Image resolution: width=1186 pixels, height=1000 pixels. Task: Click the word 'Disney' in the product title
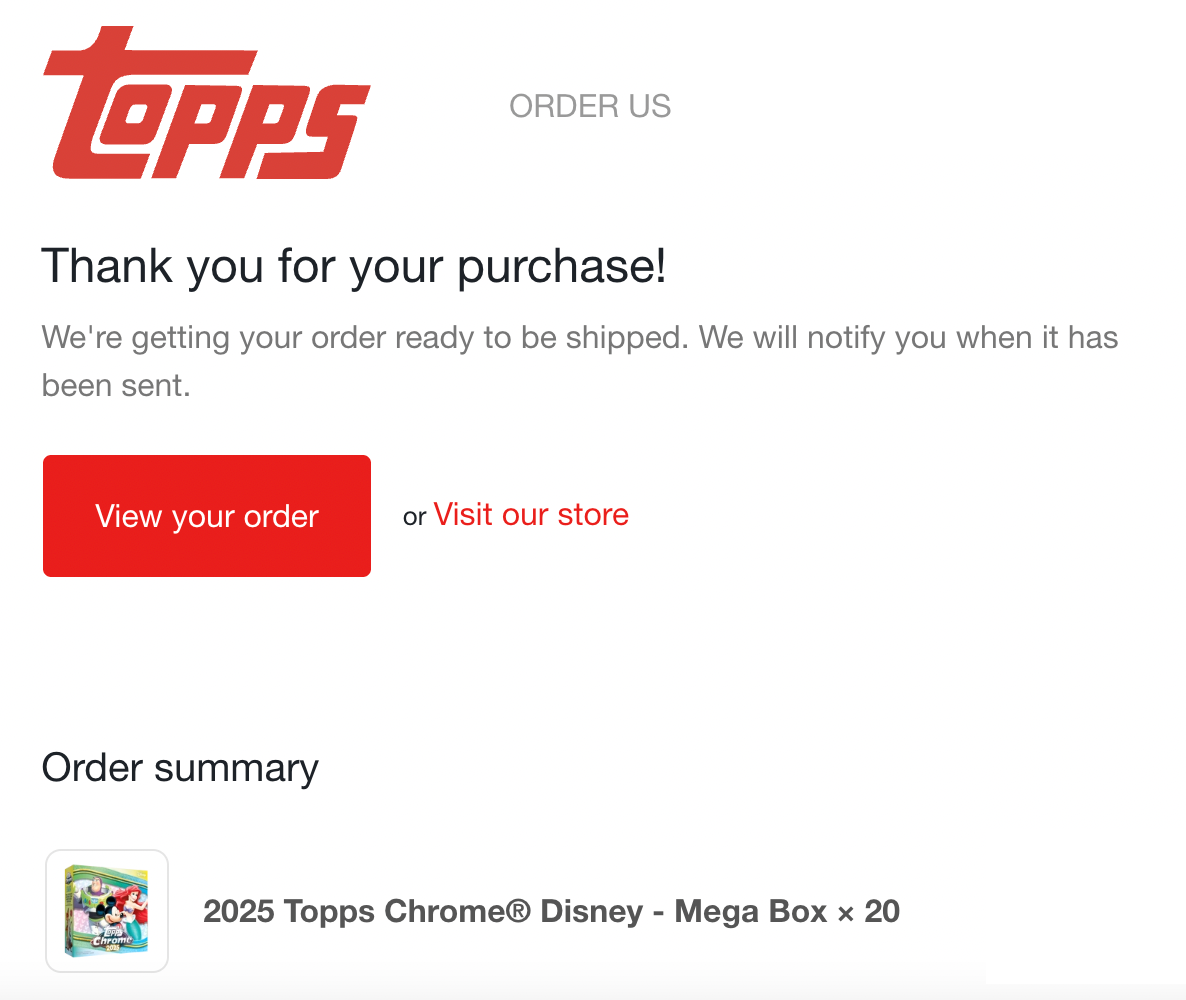(x=591, y=911)
